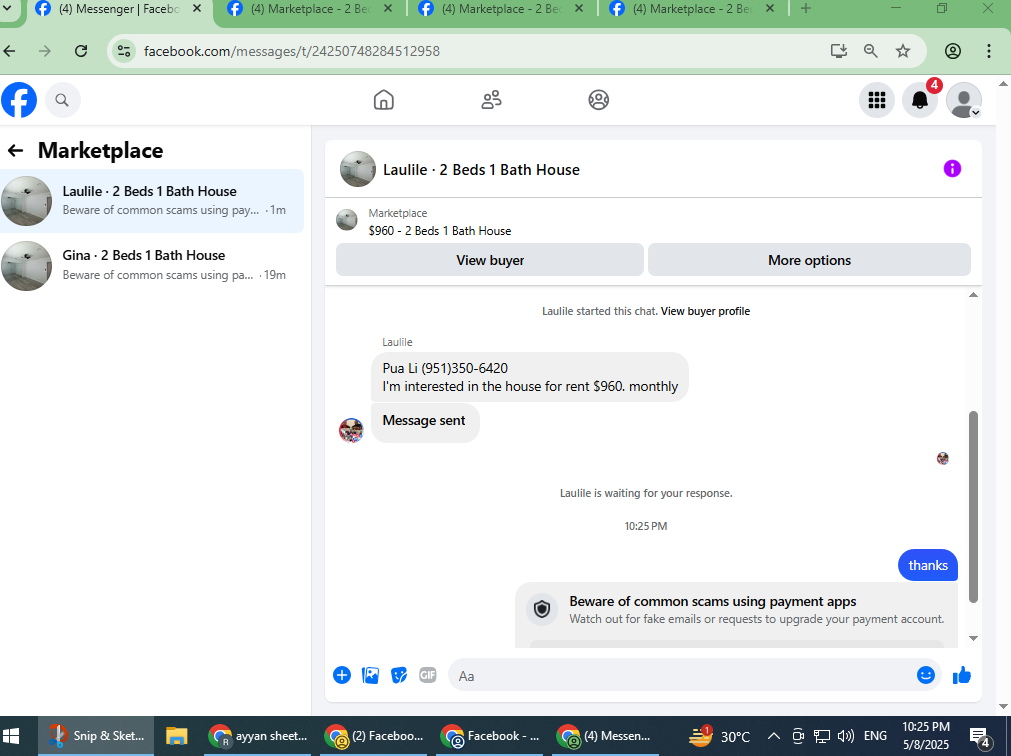Viewport: 1011px width, 756px height.
Task: Open a new browser tab
Action: point(805,8)
